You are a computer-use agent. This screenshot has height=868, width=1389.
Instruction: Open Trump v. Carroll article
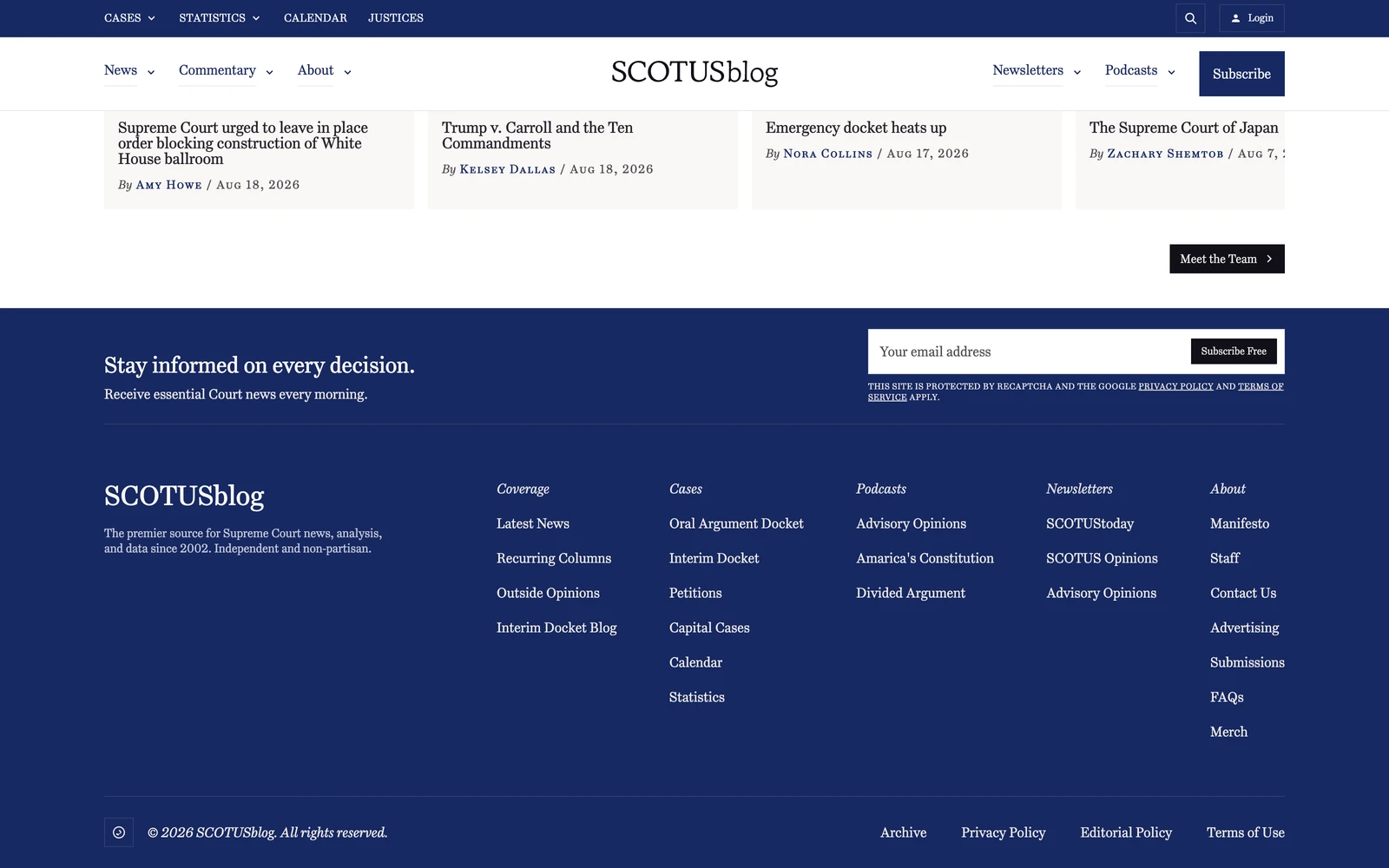pos(537,135)
